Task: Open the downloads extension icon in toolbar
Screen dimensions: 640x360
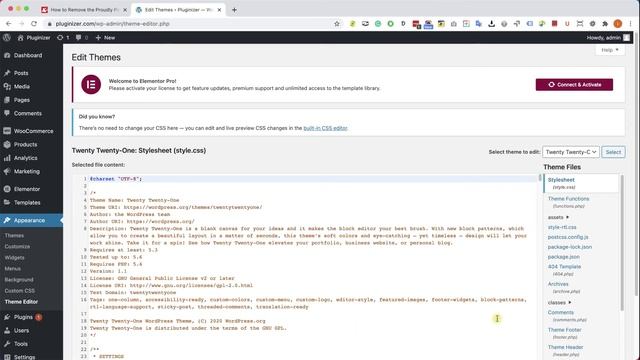Action: coord(491,24)
